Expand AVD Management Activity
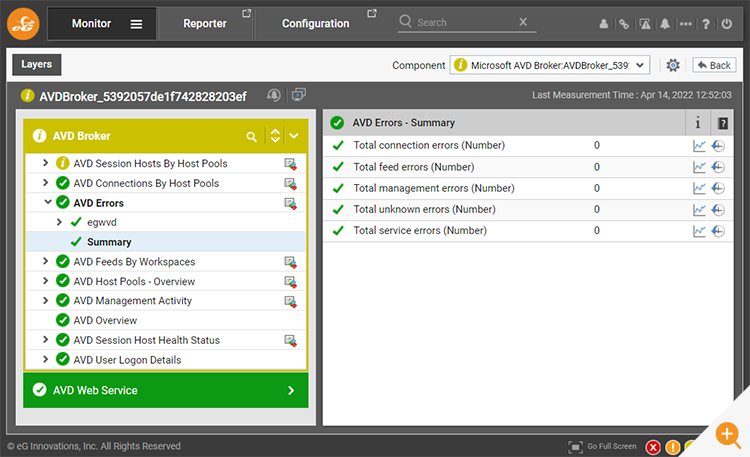Viewport: 750px width, 457px height. click(45, 301)
